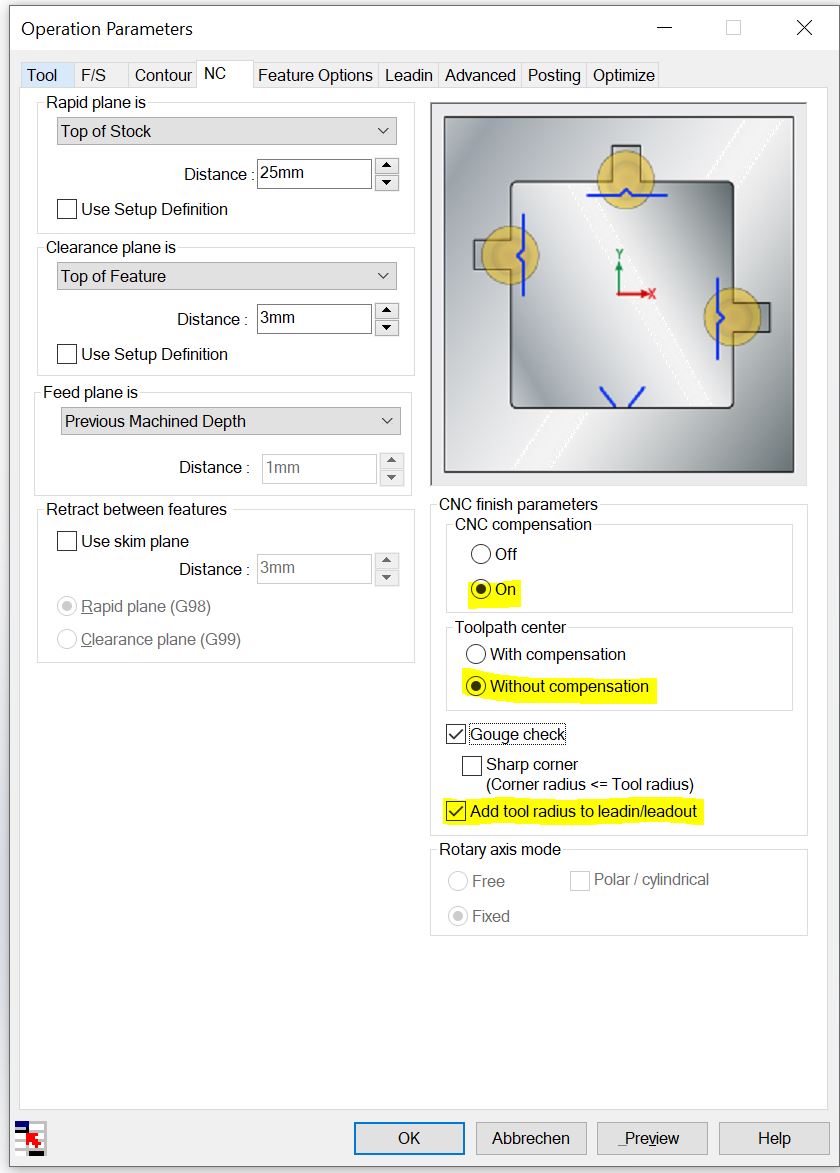
Task: Switch to the Posting tab
Action: click(554, 75)
